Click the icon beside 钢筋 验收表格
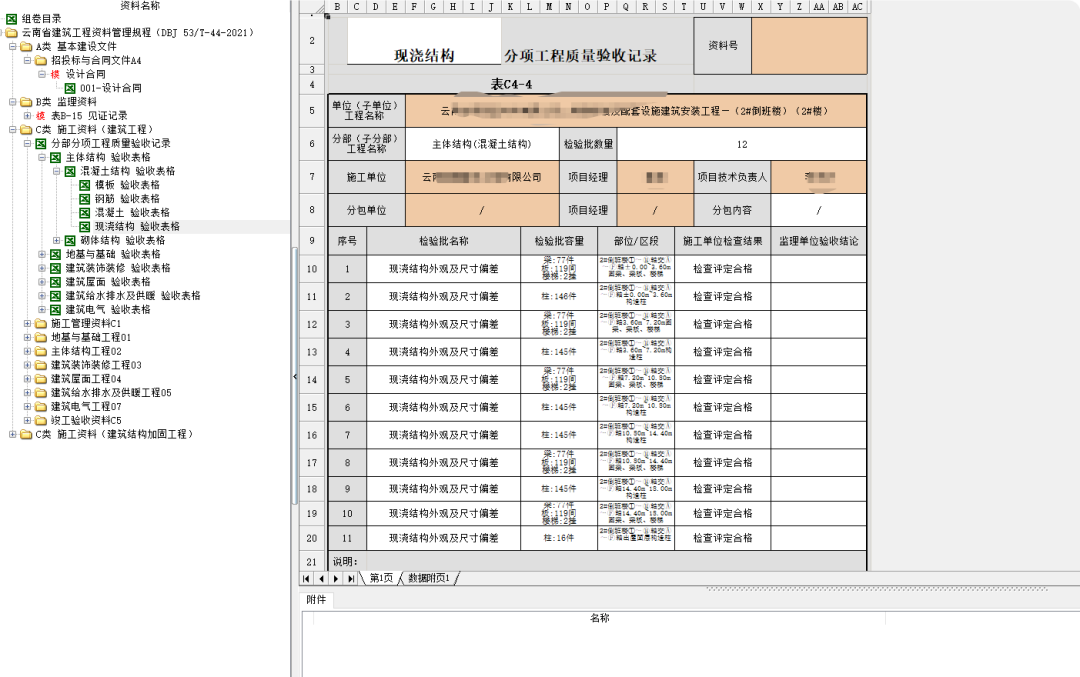The height and width of the screenshot is (677, 1080). (x=85, y=198)
